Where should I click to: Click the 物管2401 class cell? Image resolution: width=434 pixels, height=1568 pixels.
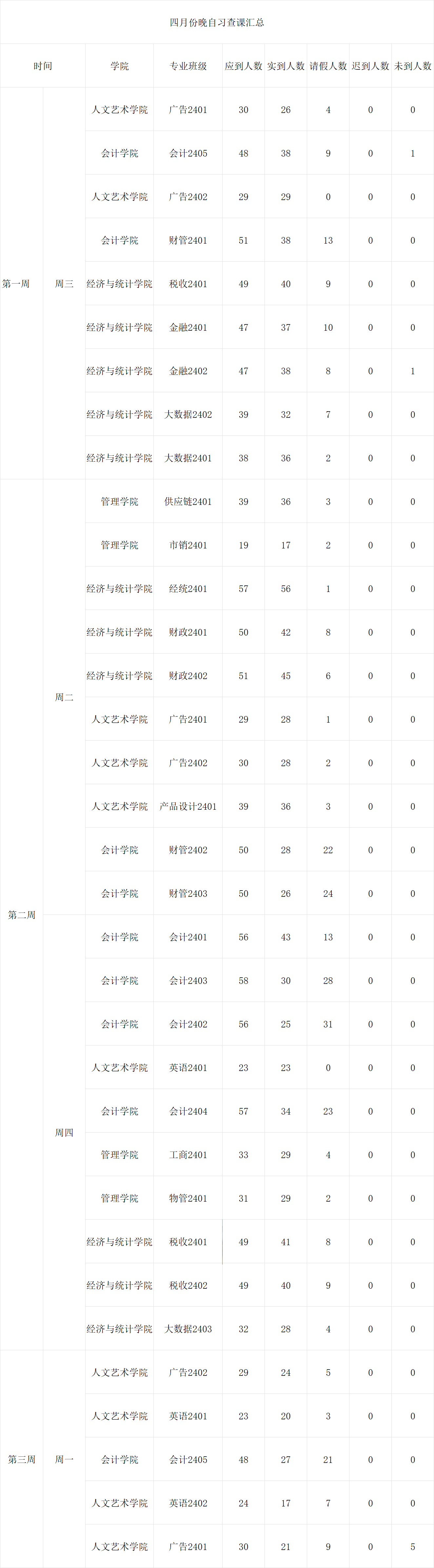(188, 1199)
